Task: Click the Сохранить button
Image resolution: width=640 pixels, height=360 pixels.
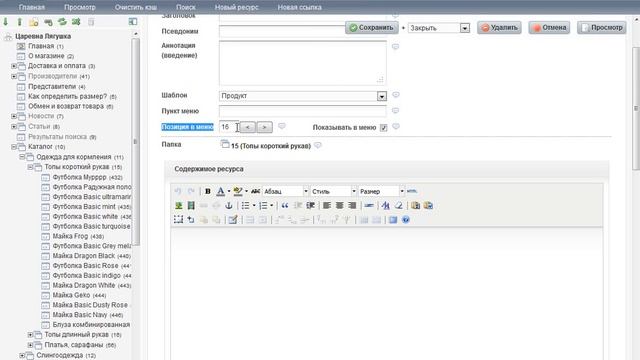Action: 371,28
